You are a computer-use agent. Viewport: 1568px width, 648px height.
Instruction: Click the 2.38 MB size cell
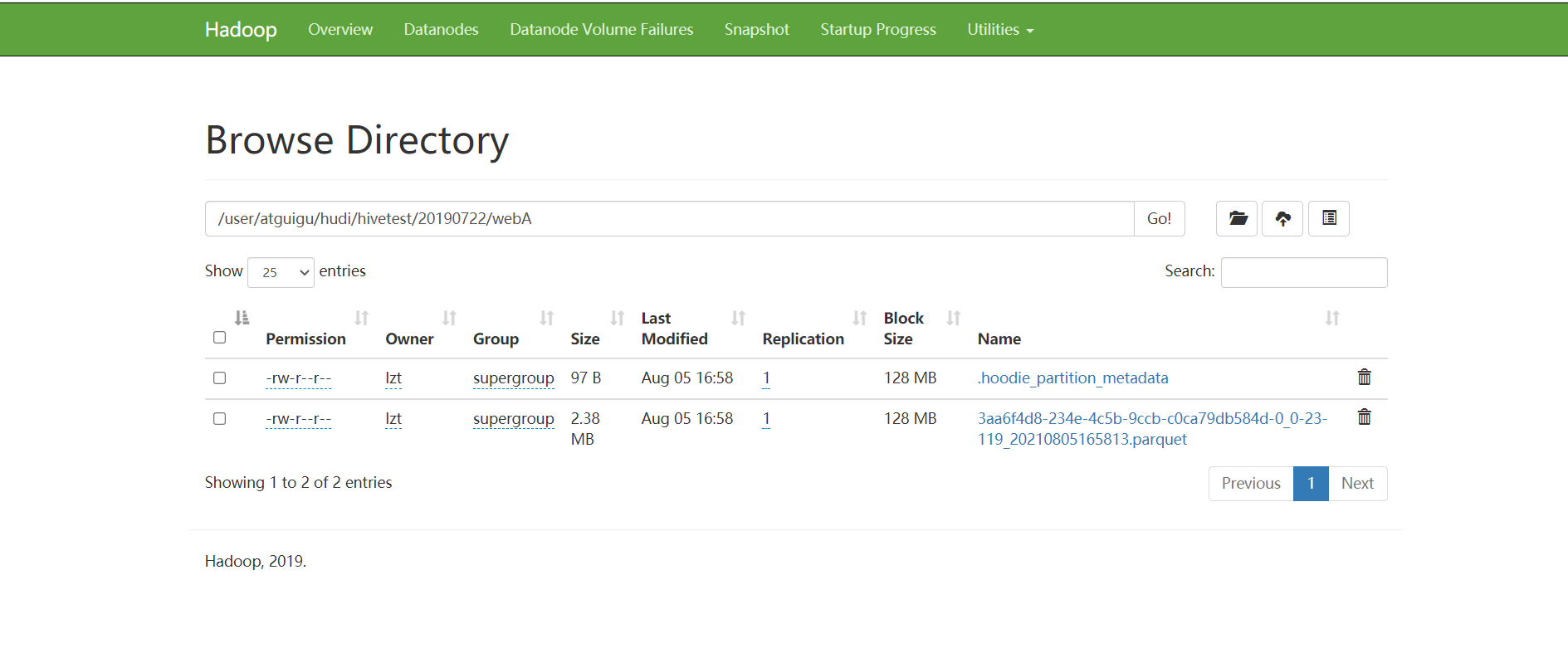click(585, 429)
